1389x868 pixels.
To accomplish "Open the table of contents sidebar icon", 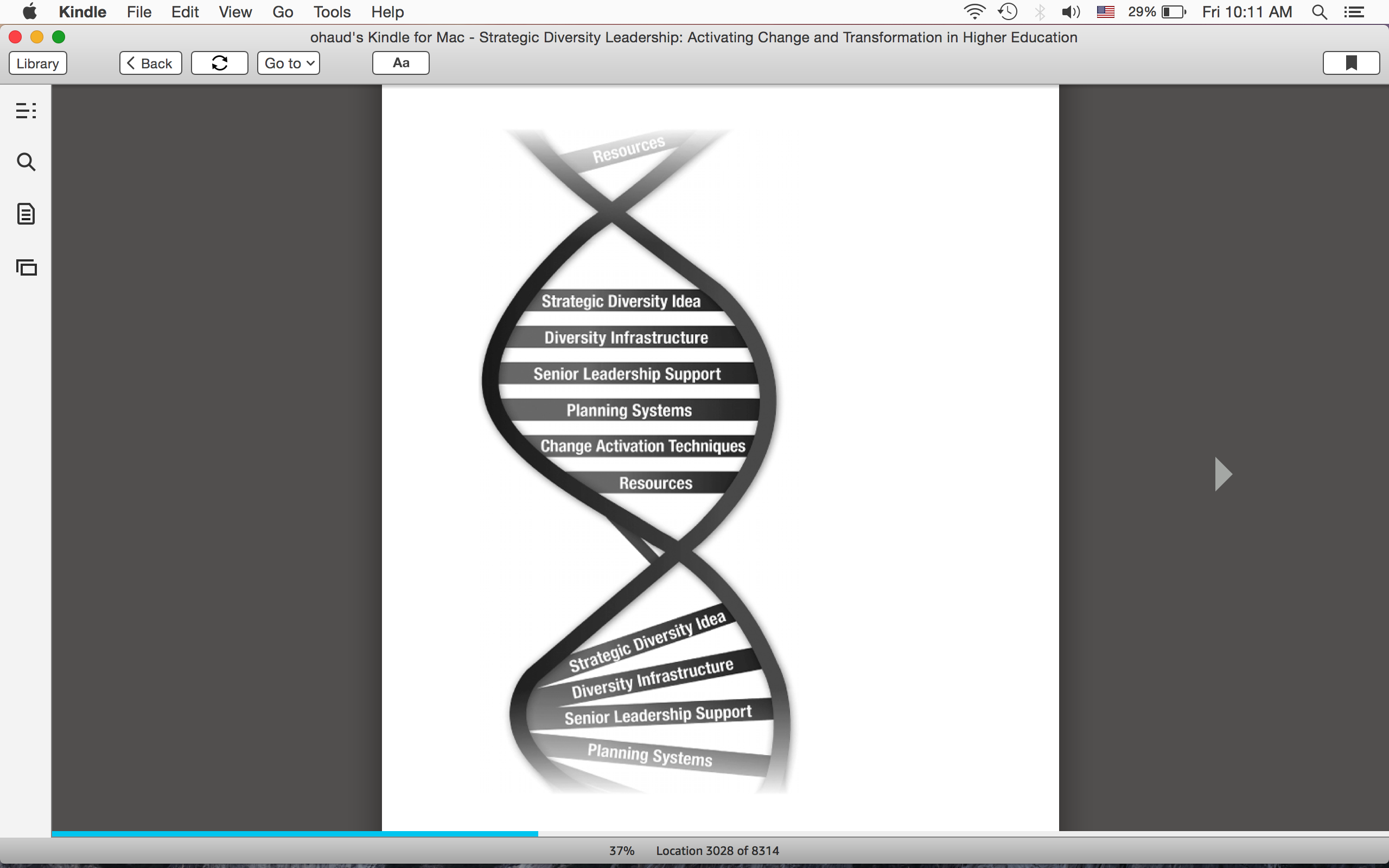I will (x=26, y=110).
